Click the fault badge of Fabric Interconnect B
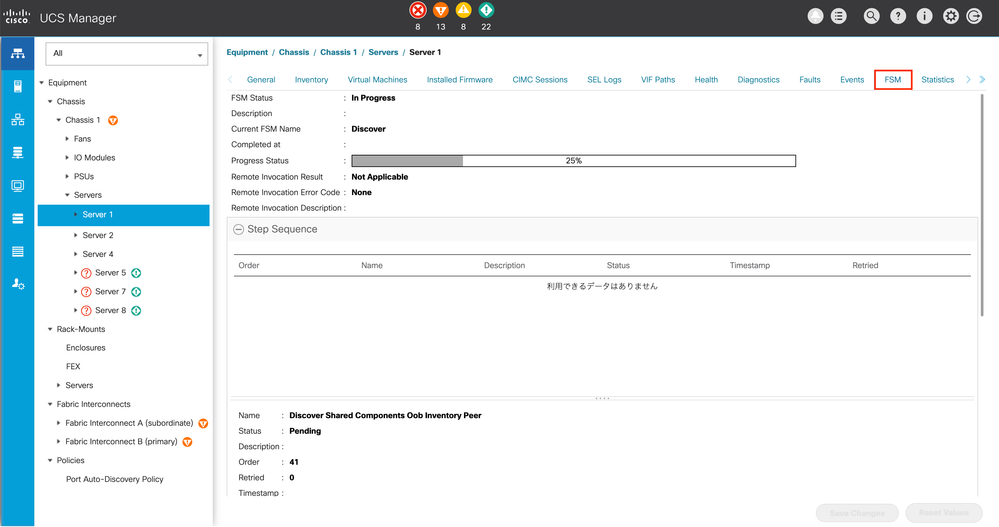 coord(187,442)
